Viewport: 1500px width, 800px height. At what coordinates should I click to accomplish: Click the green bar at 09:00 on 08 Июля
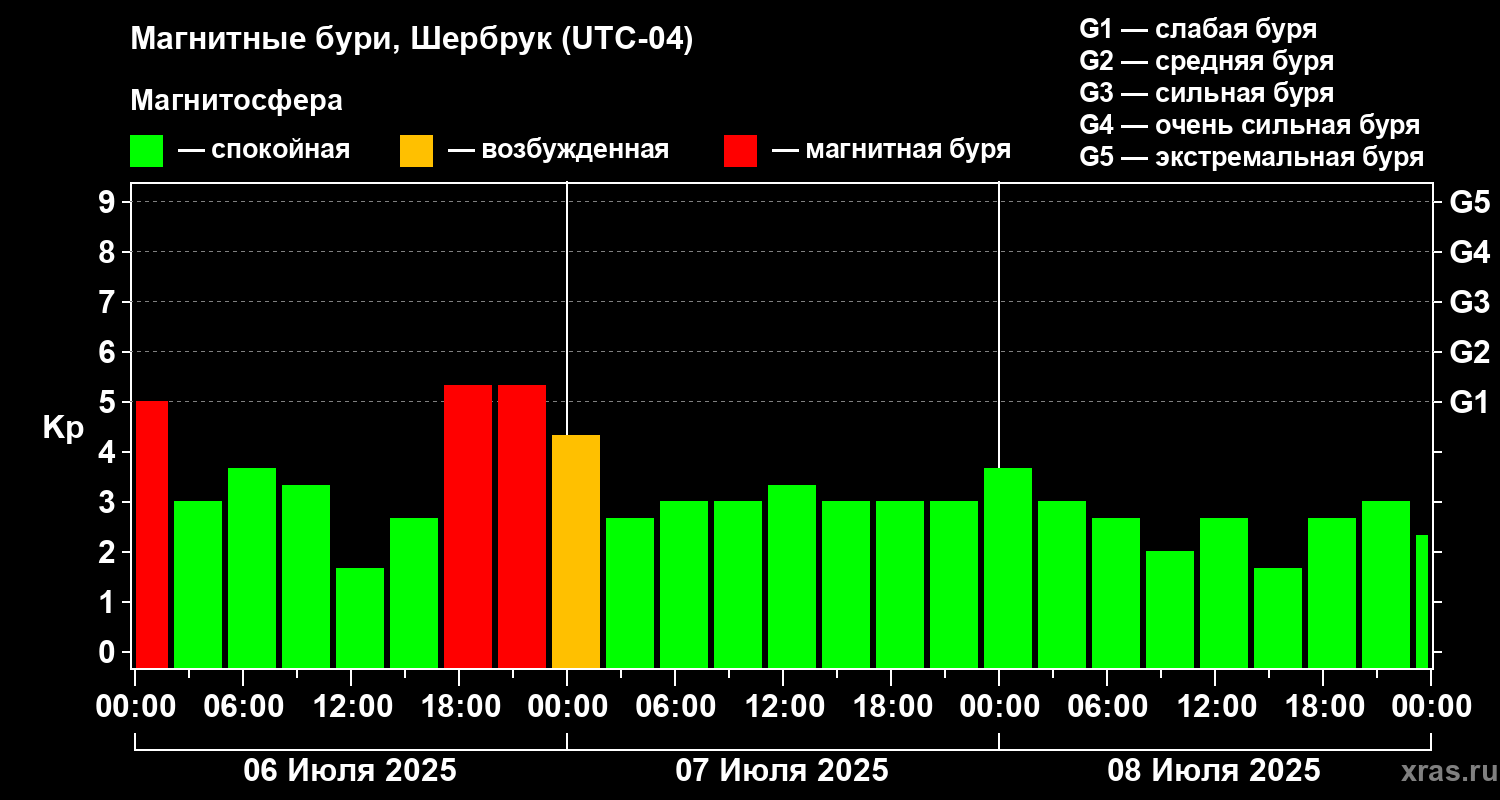click(1170, 609)
